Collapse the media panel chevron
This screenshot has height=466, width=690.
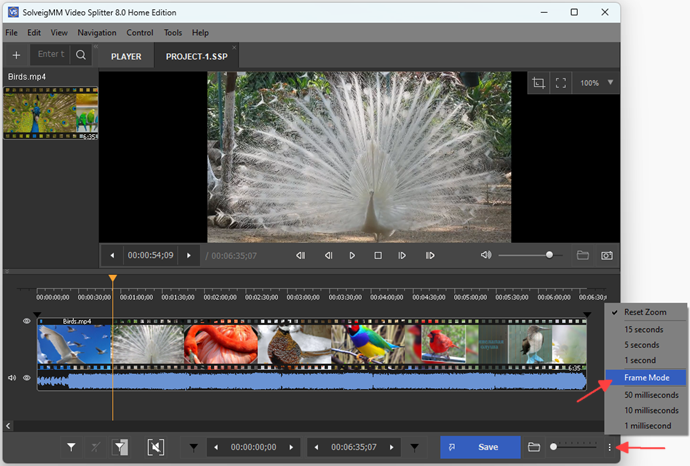pos(95,46)
